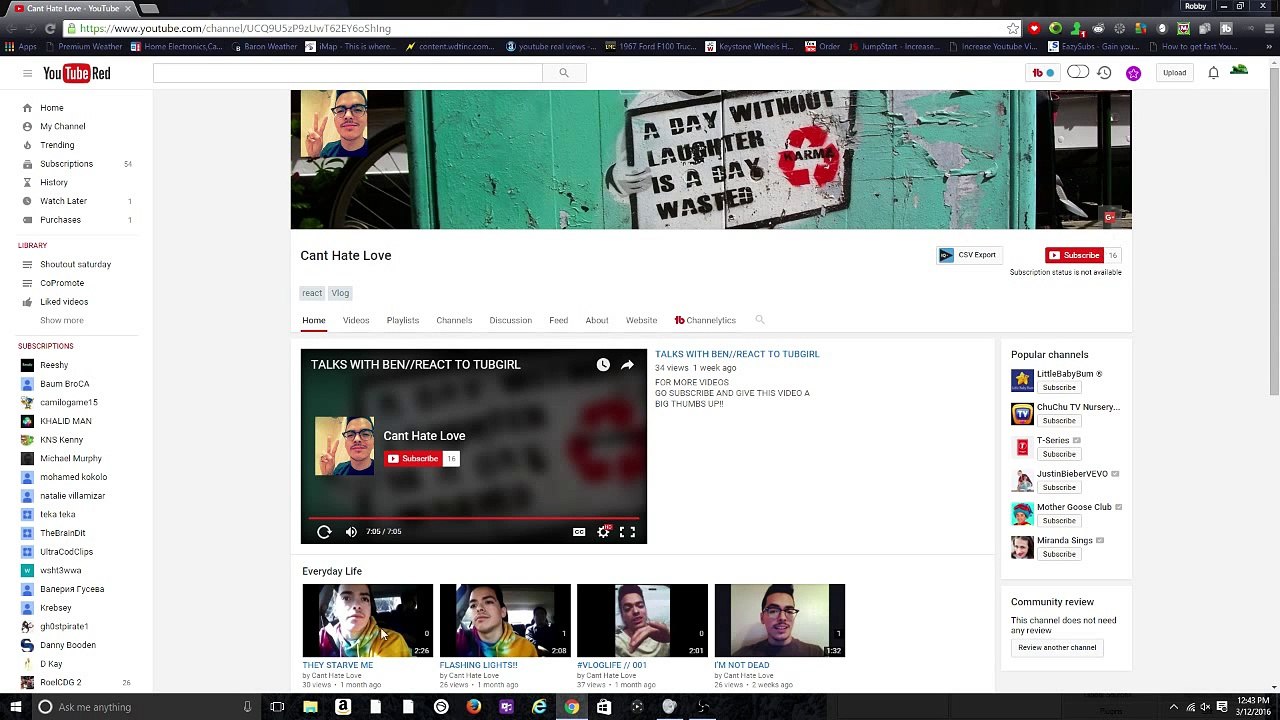Image resolution: width=1280 pixels, height=720 pixels.
Task: Toggle closed captions on player
Action: [x=579, y=532]
